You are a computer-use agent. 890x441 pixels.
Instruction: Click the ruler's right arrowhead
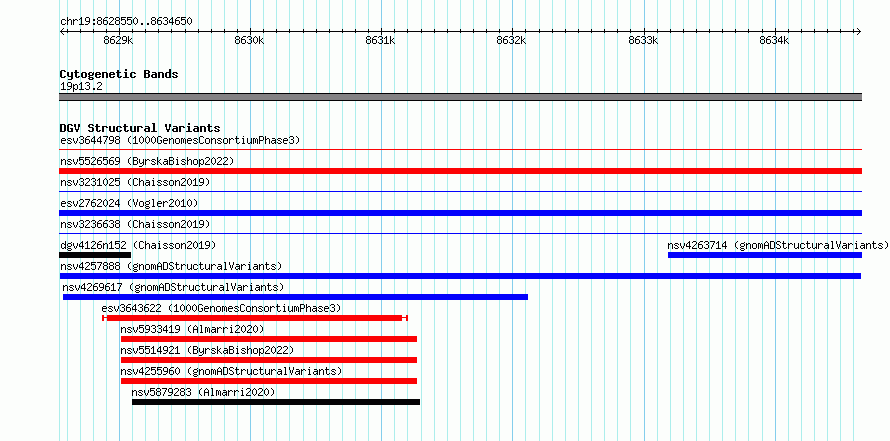(859, 31)
